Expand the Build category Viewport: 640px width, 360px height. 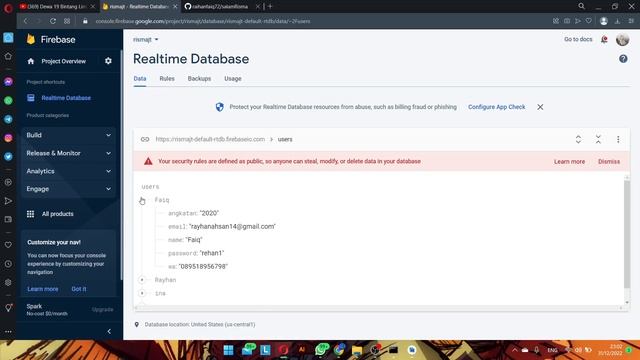(69, 135)
